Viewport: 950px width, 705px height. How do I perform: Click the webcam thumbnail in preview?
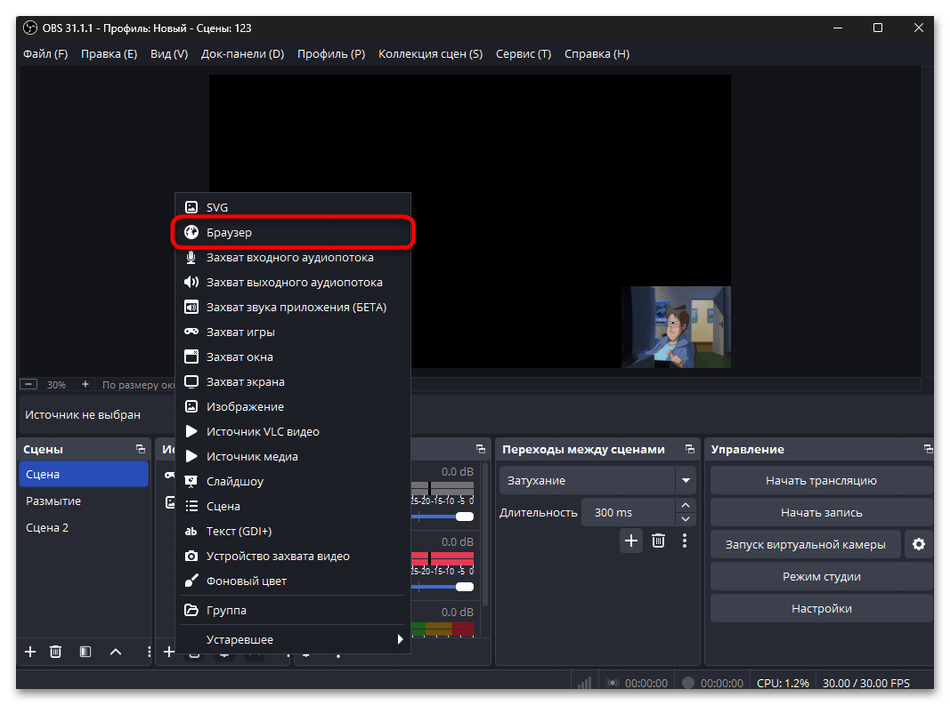[676, 327]
